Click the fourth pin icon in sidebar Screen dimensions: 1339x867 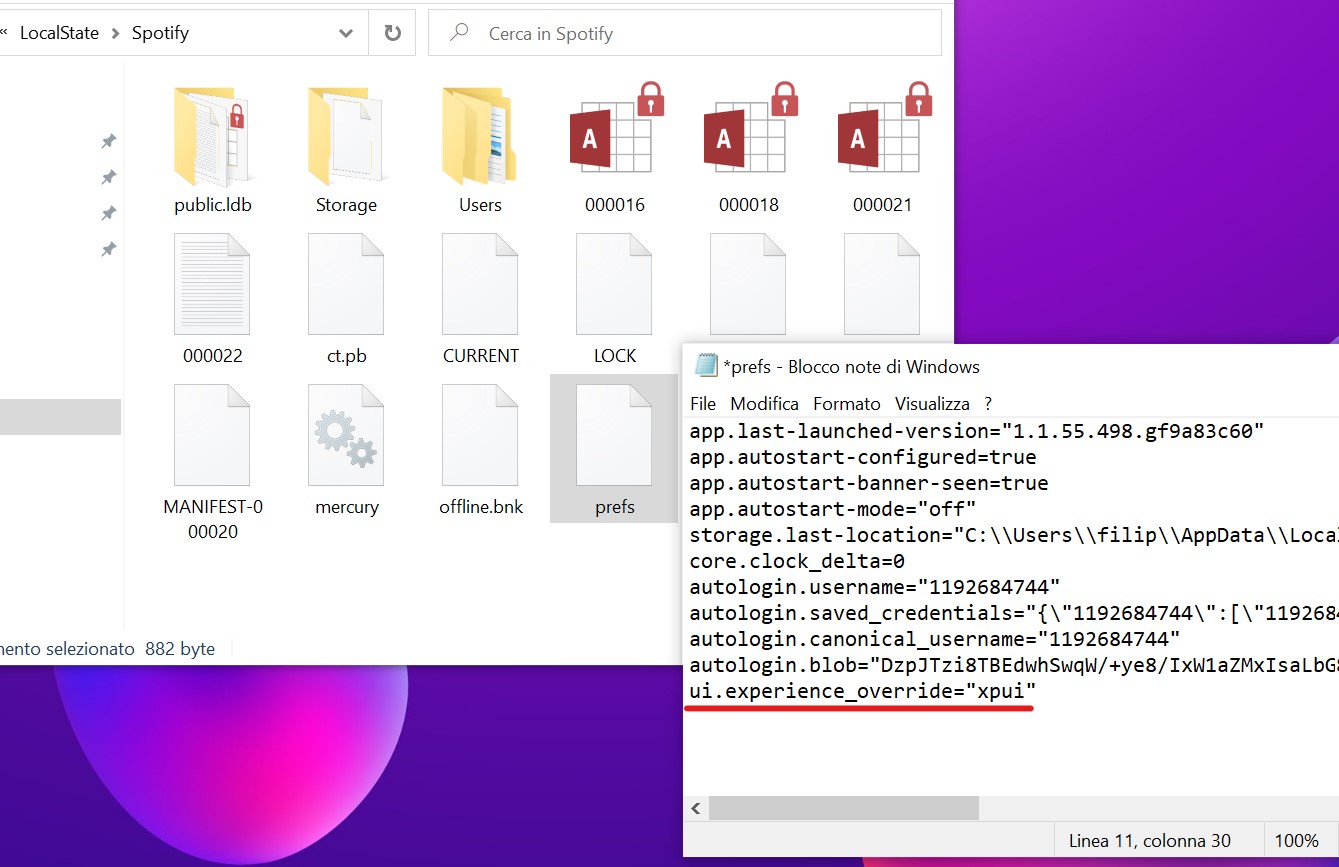point(108,249)
